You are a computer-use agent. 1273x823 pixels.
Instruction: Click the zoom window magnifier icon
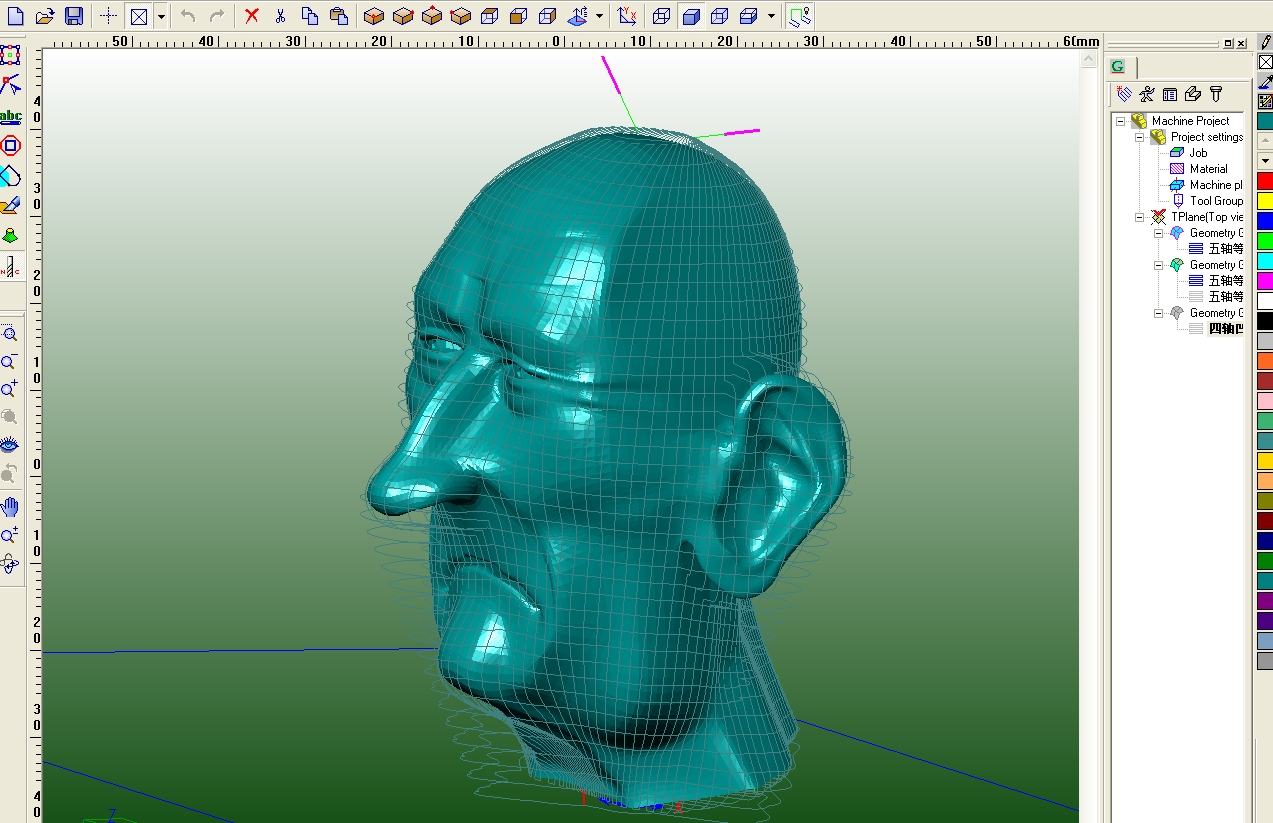pos(10,334)
